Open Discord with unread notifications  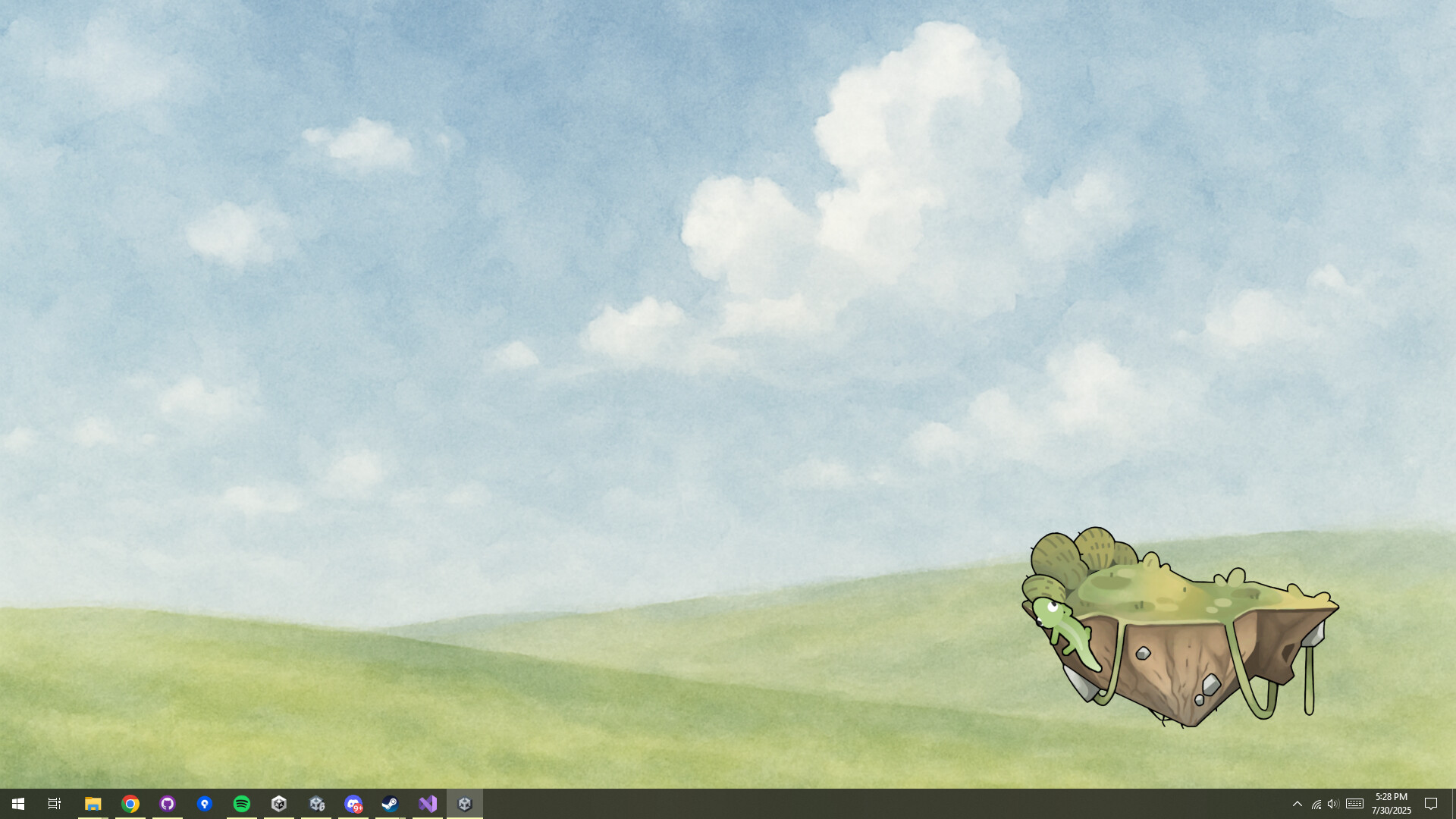[353, 803]
